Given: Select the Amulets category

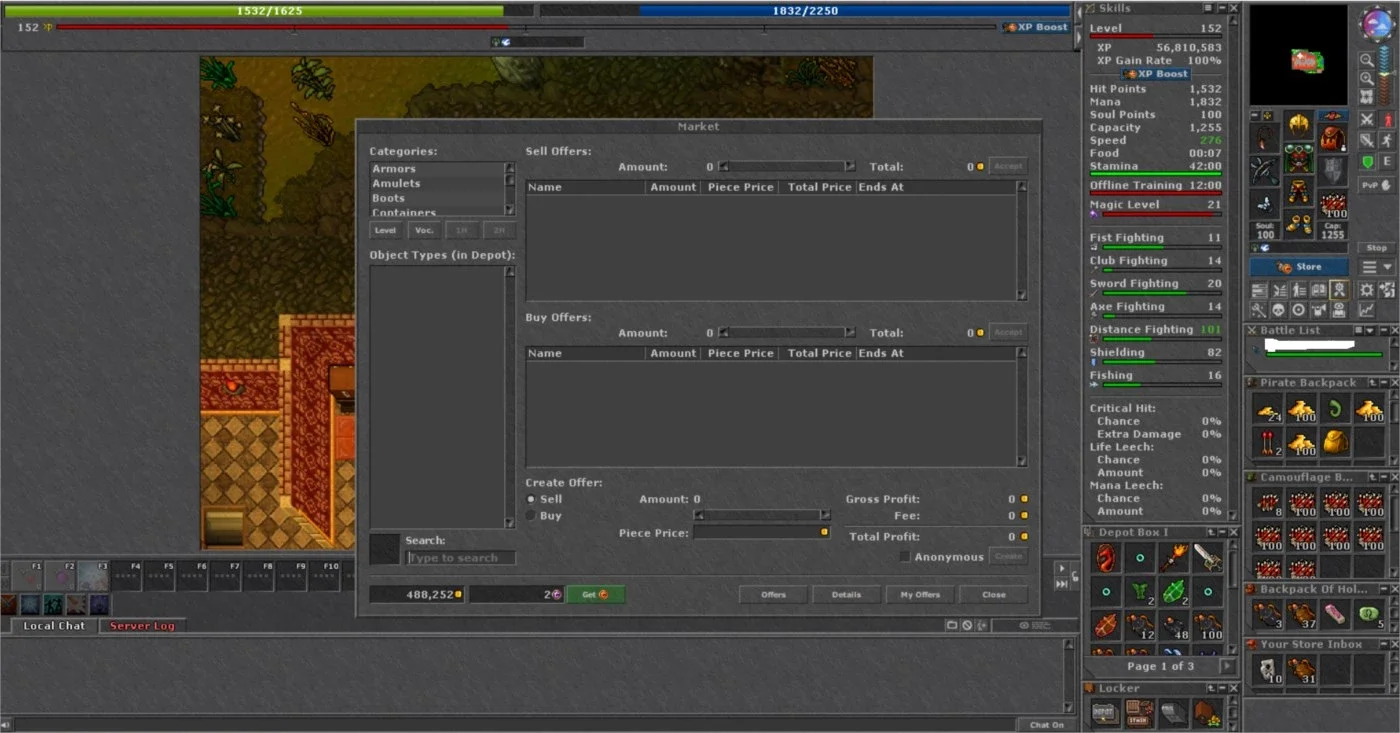Looking at the screenshot, I should (x=435, y=184).
